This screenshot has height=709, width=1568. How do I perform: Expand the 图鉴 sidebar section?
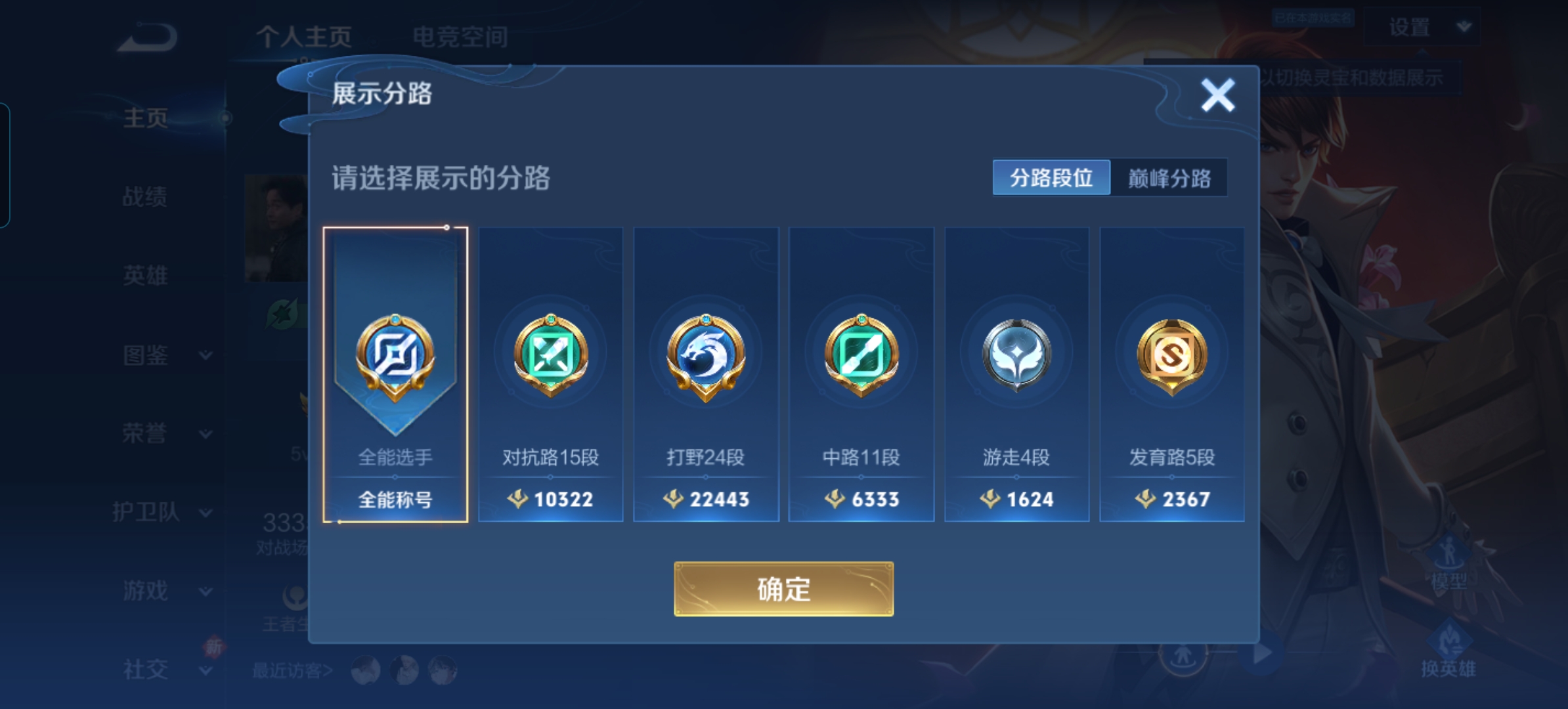point(167,355)
